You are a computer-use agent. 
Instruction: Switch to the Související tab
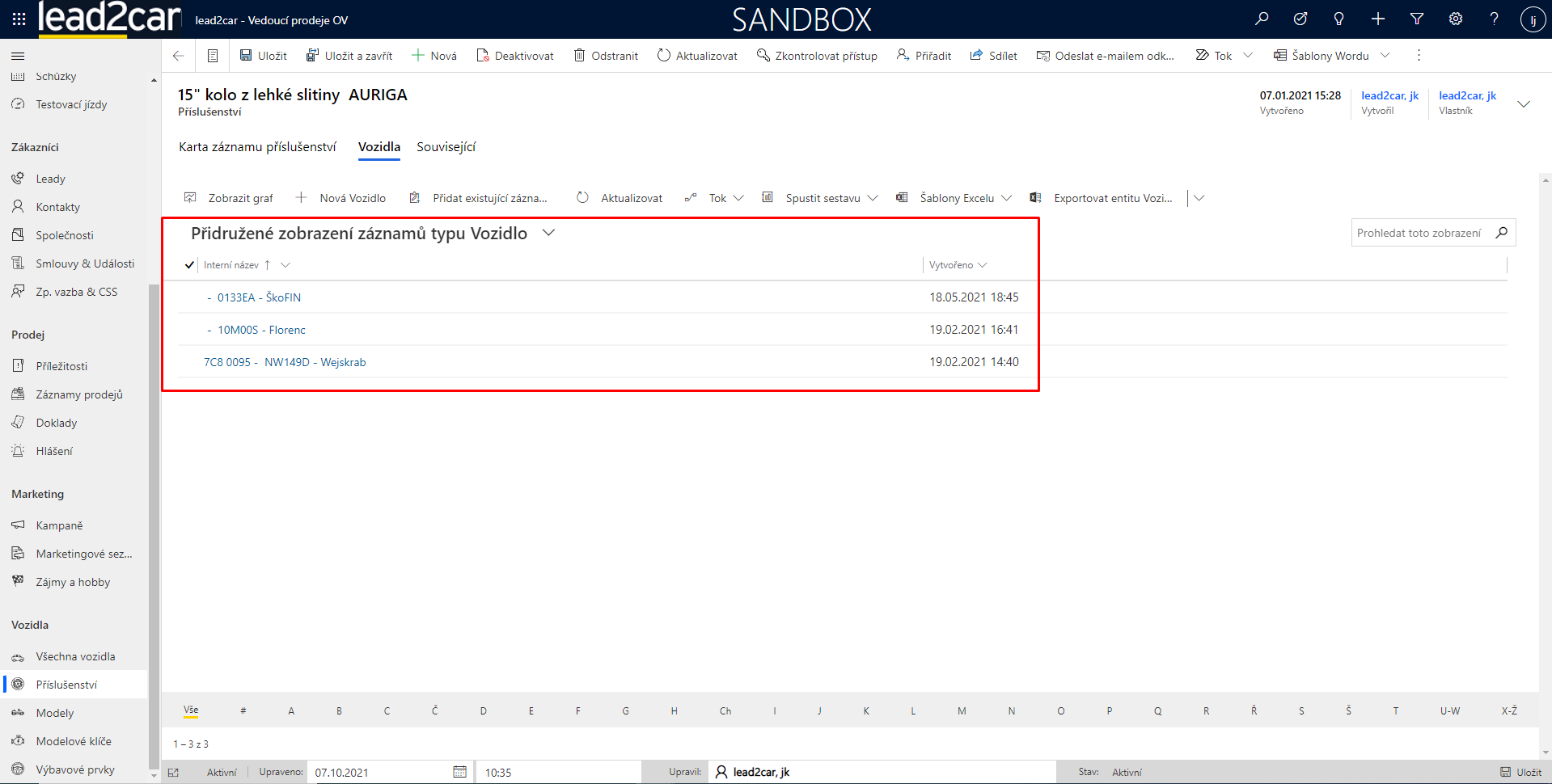click(446, 146)
